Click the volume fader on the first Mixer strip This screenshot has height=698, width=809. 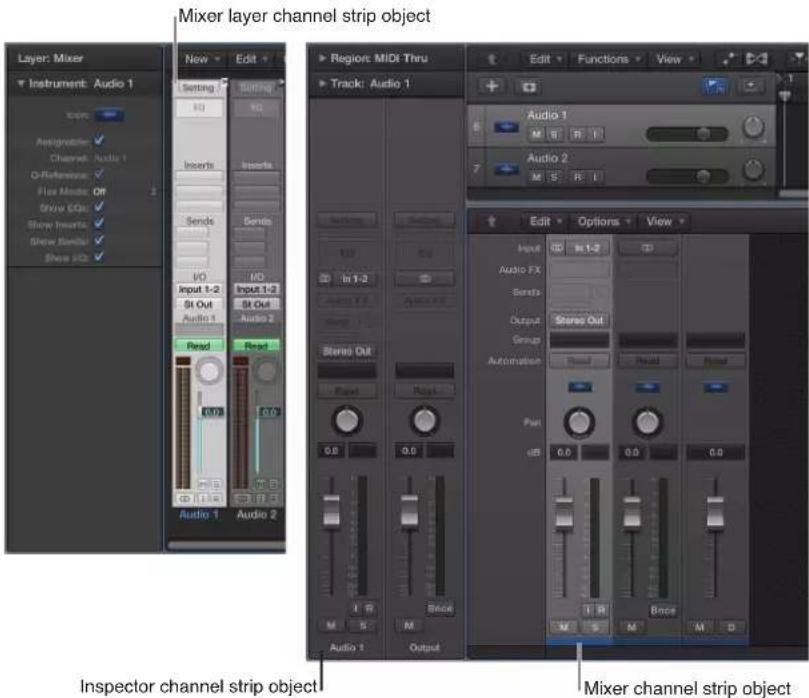click(x=564, y=512)
